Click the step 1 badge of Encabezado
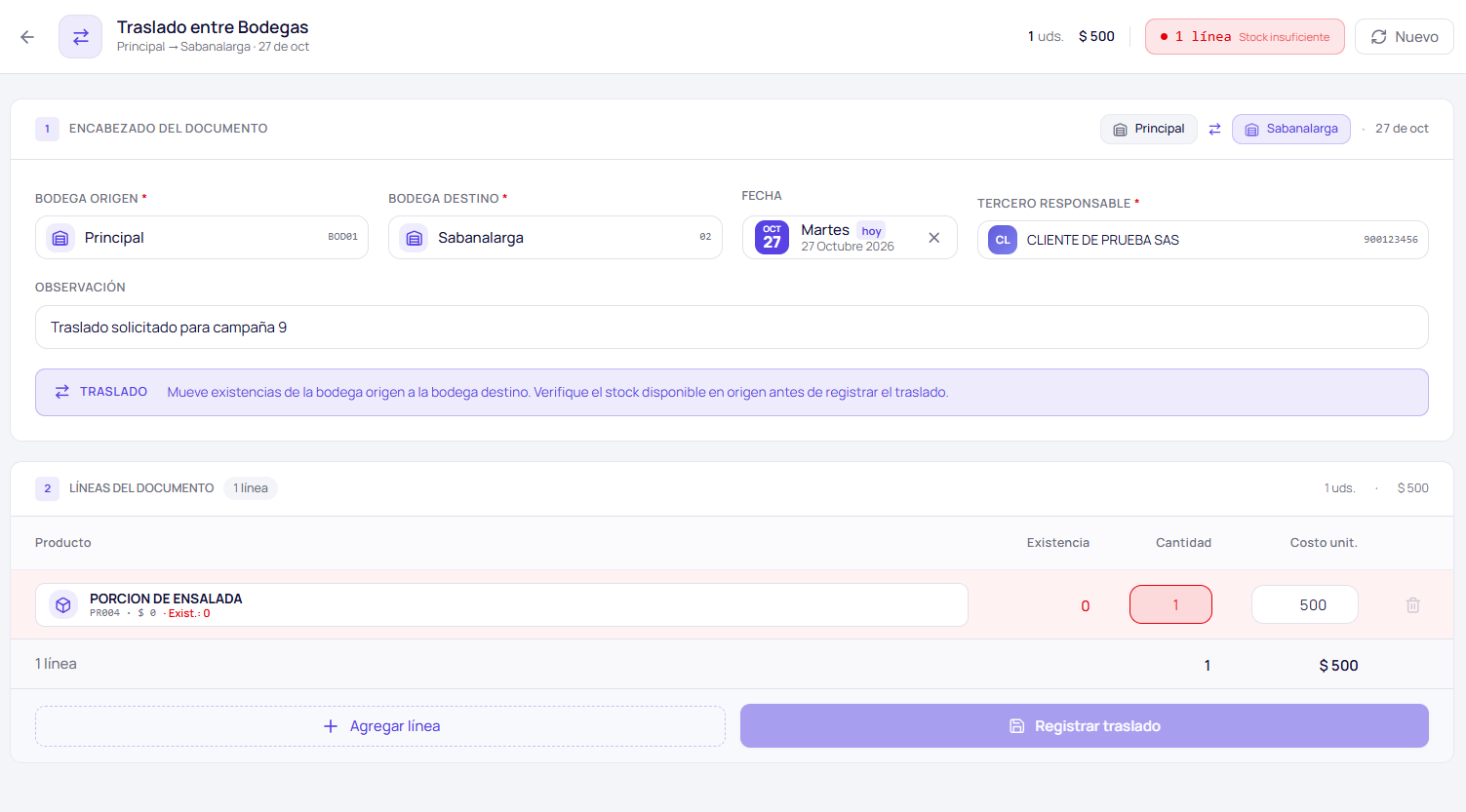Image resolution: width=1466 pixels, height=812 pixels. tap(47, 129)
